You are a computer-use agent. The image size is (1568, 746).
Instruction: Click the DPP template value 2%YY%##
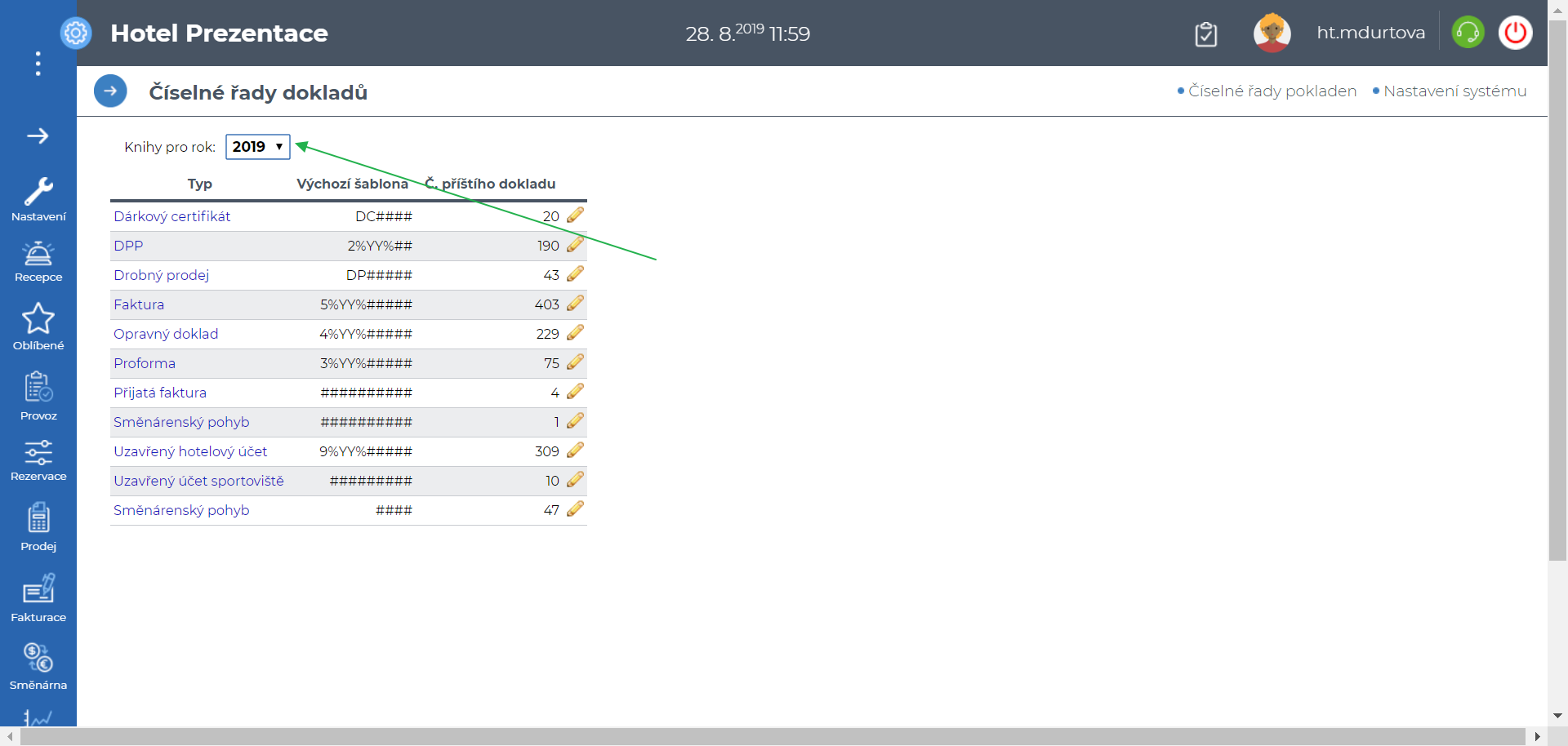(x=380, y=246)
